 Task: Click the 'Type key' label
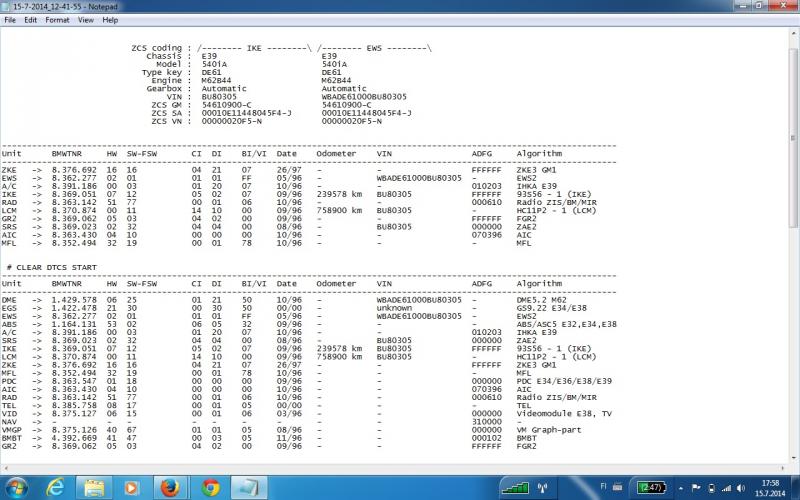coord(162,72)
